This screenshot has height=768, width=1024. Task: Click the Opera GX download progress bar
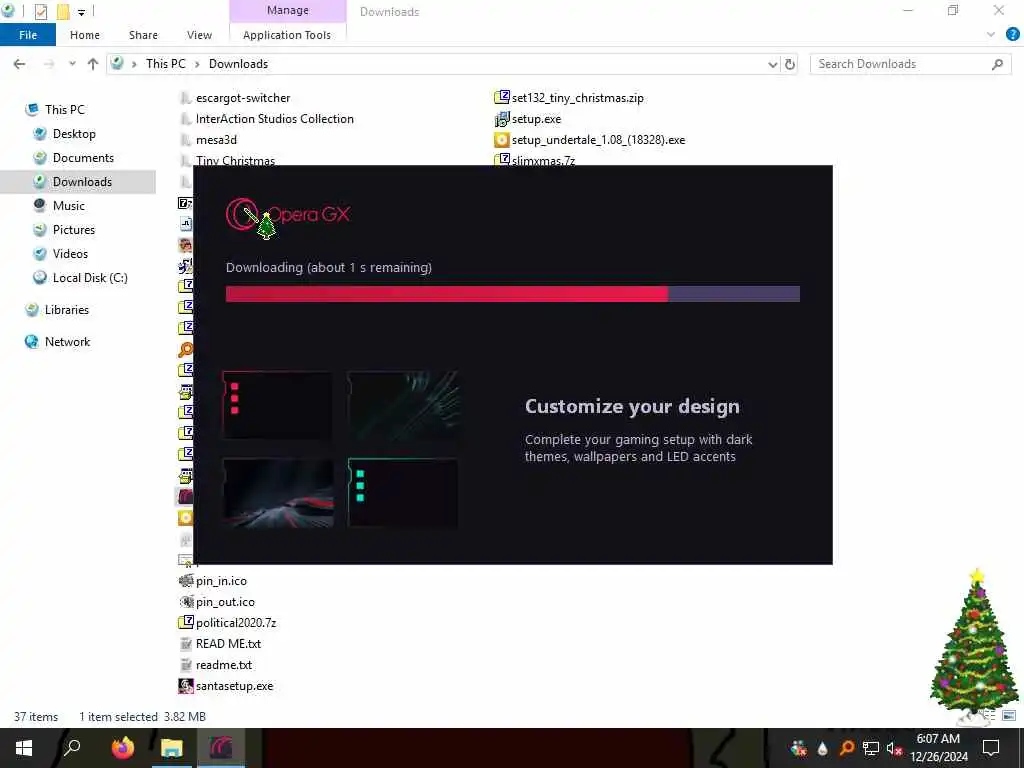(513, 294)
